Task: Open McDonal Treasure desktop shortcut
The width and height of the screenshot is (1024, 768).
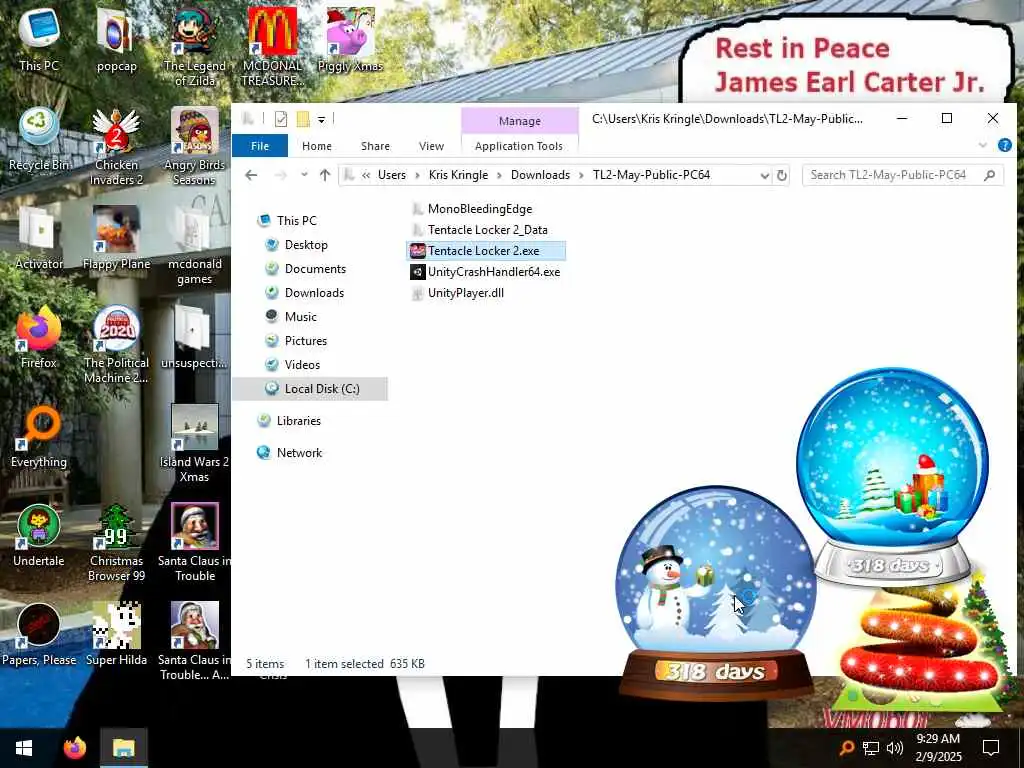Action: [272, 47]
